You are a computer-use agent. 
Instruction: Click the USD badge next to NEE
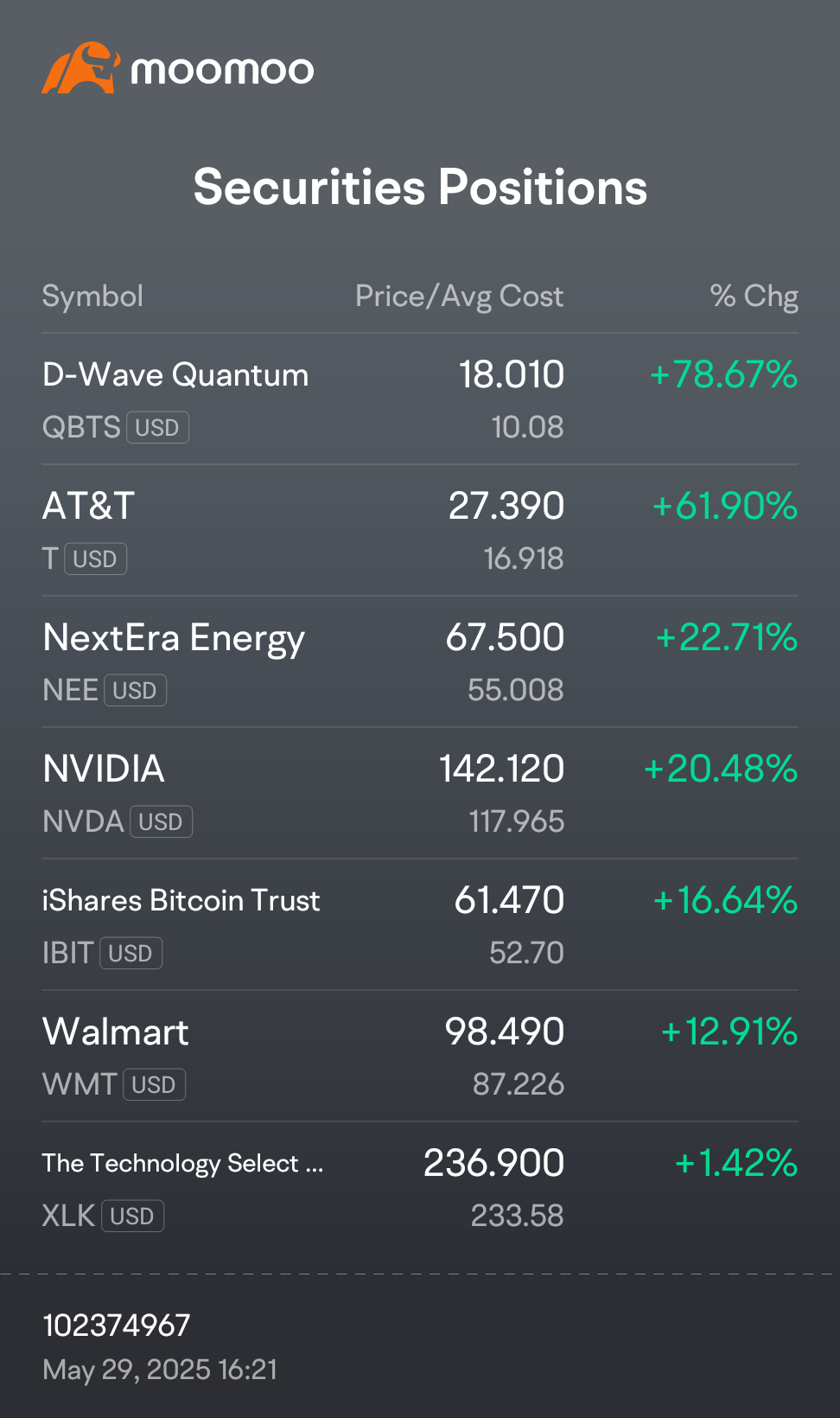(x=136, y=690)
